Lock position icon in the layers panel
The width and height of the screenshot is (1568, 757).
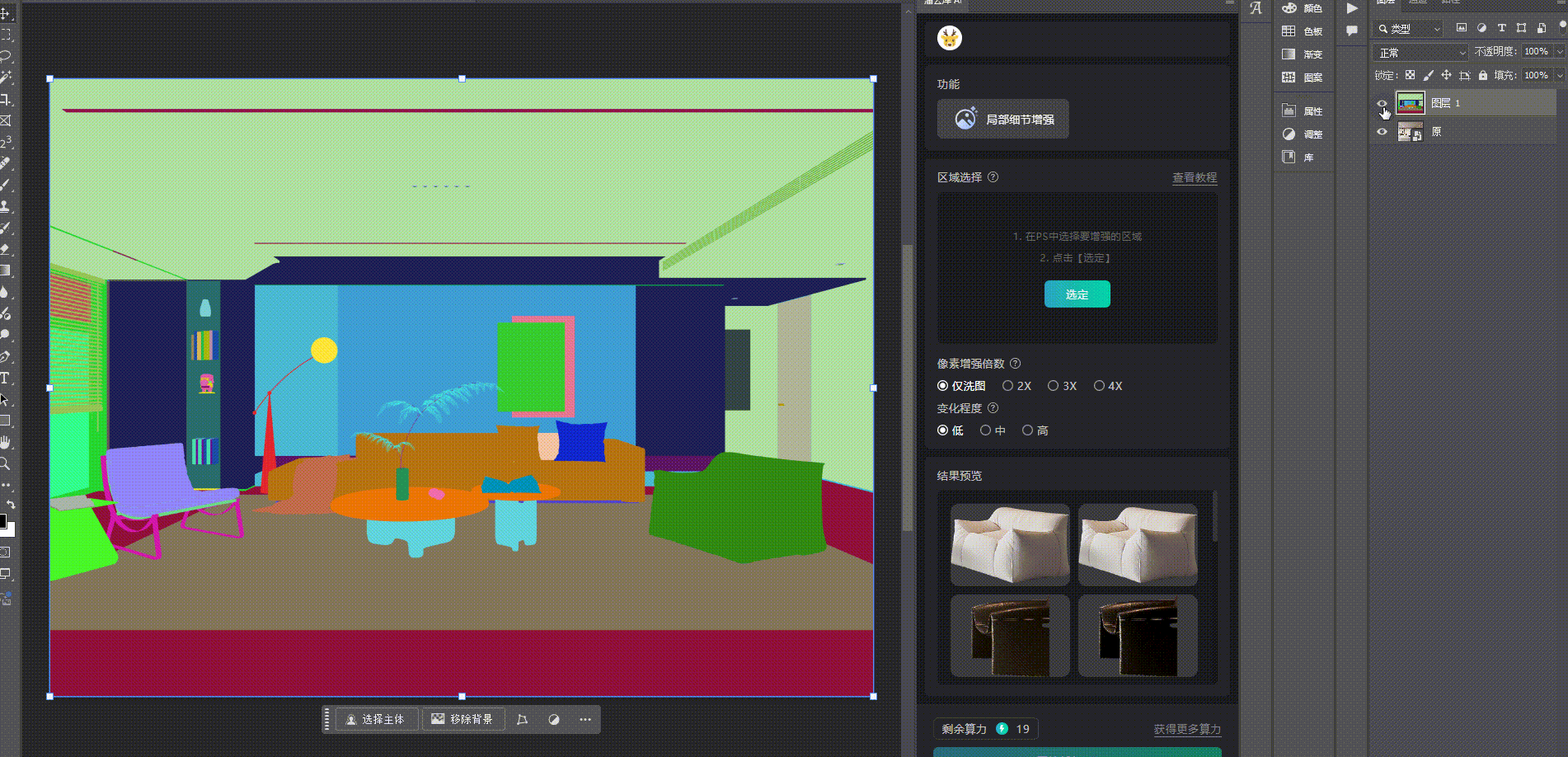click(1446, 75)
